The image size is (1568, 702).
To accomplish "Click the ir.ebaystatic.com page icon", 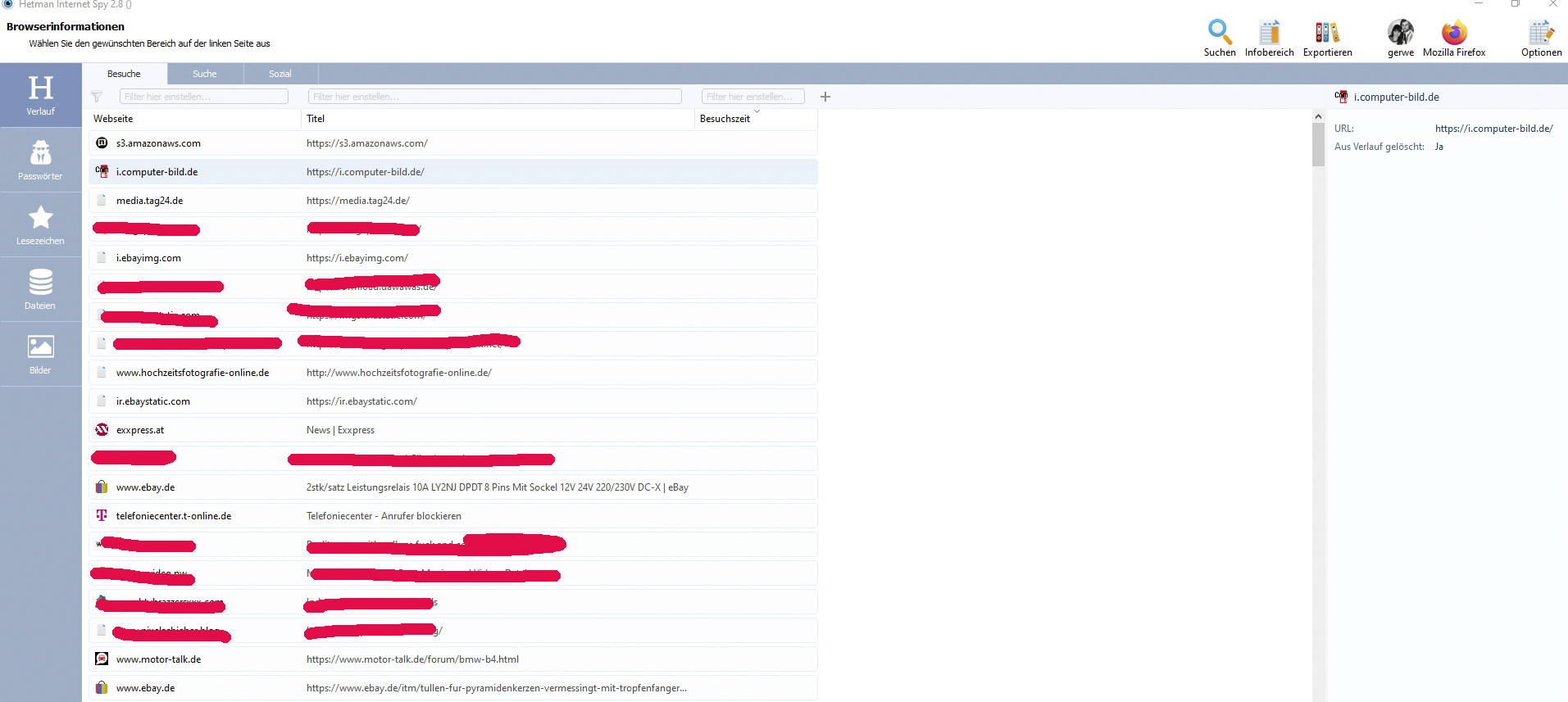I will coord(102,401).
